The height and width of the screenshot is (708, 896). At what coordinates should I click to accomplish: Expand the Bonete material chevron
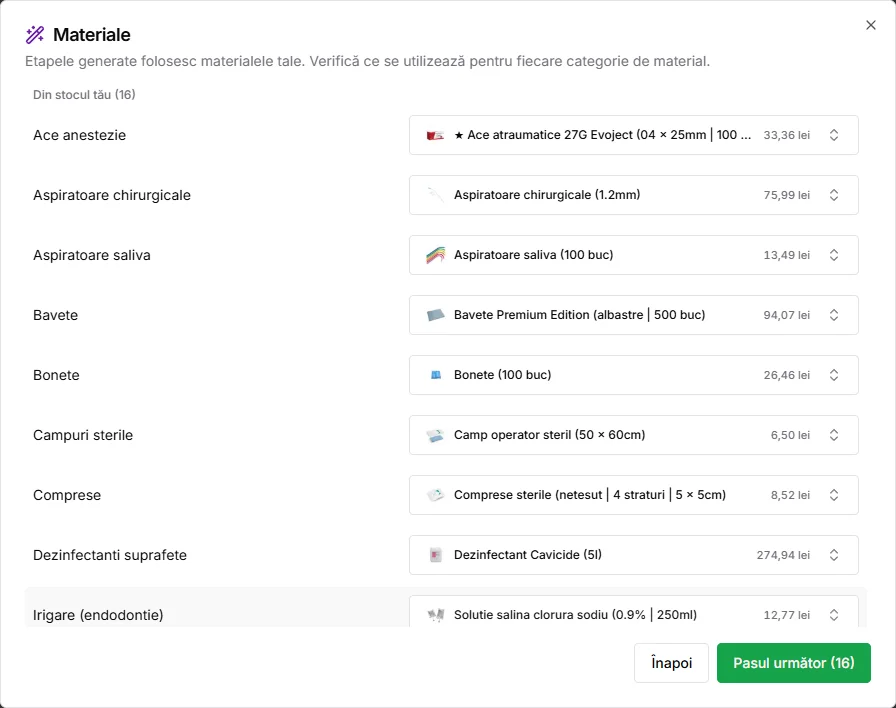834,375
